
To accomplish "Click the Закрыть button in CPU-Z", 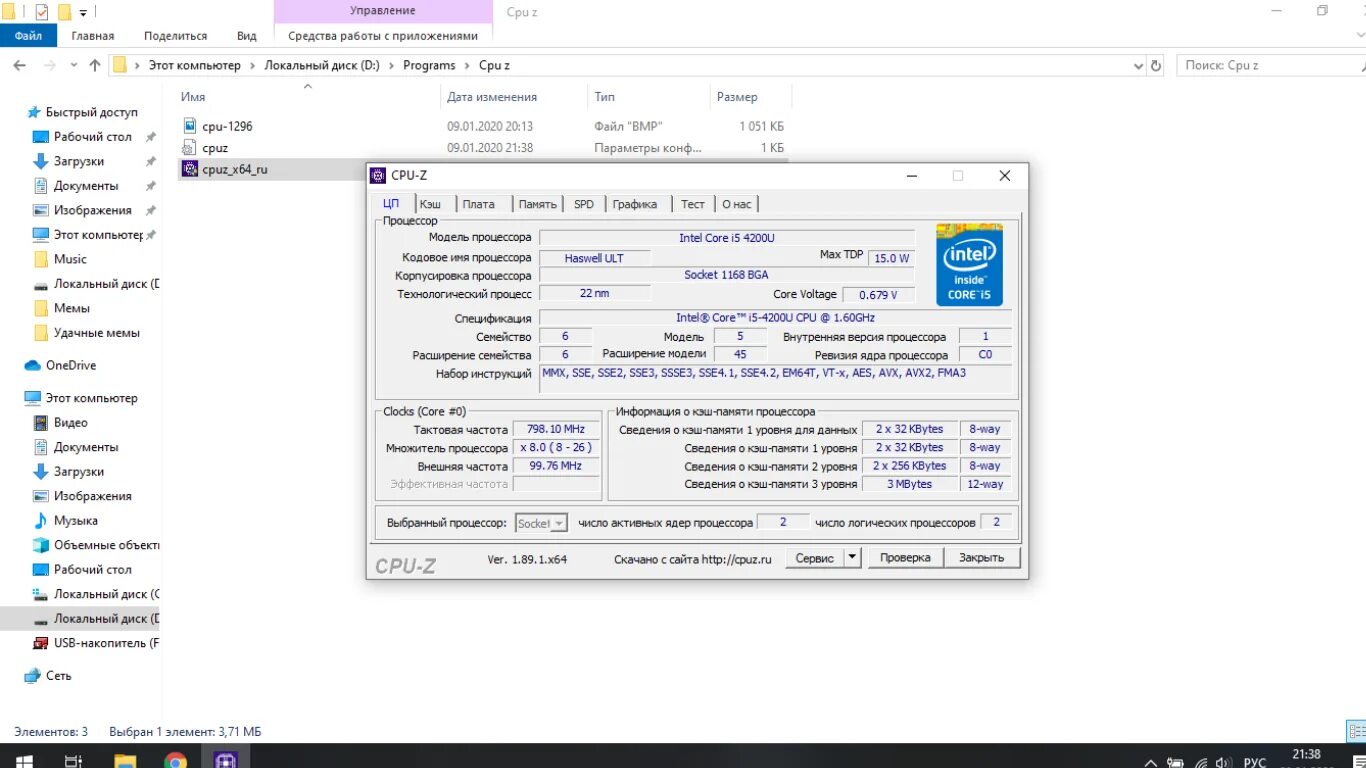I will [981, 558].
